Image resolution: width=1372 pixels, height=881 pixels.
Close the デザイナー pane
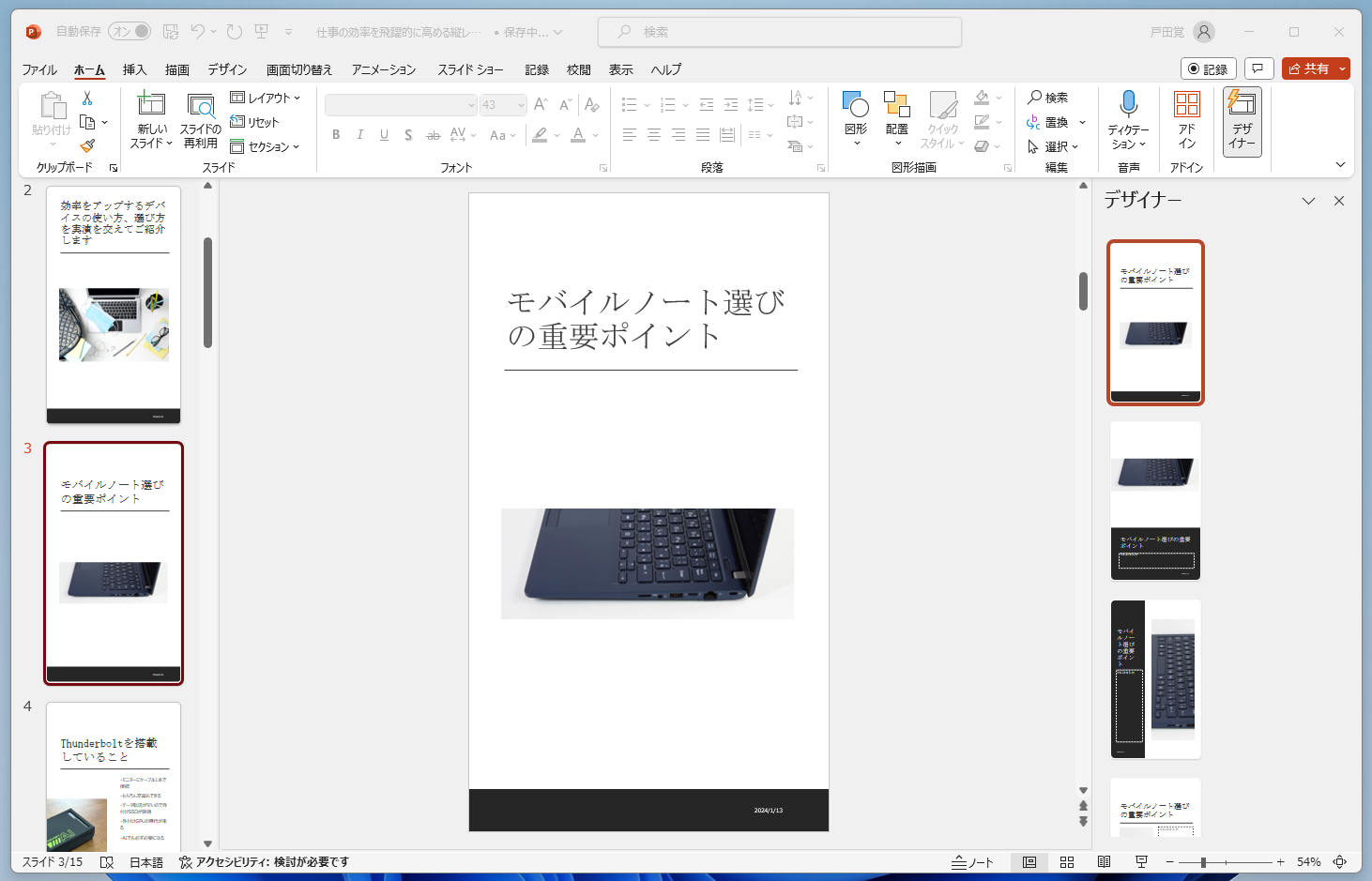(x=1339, y=201)
